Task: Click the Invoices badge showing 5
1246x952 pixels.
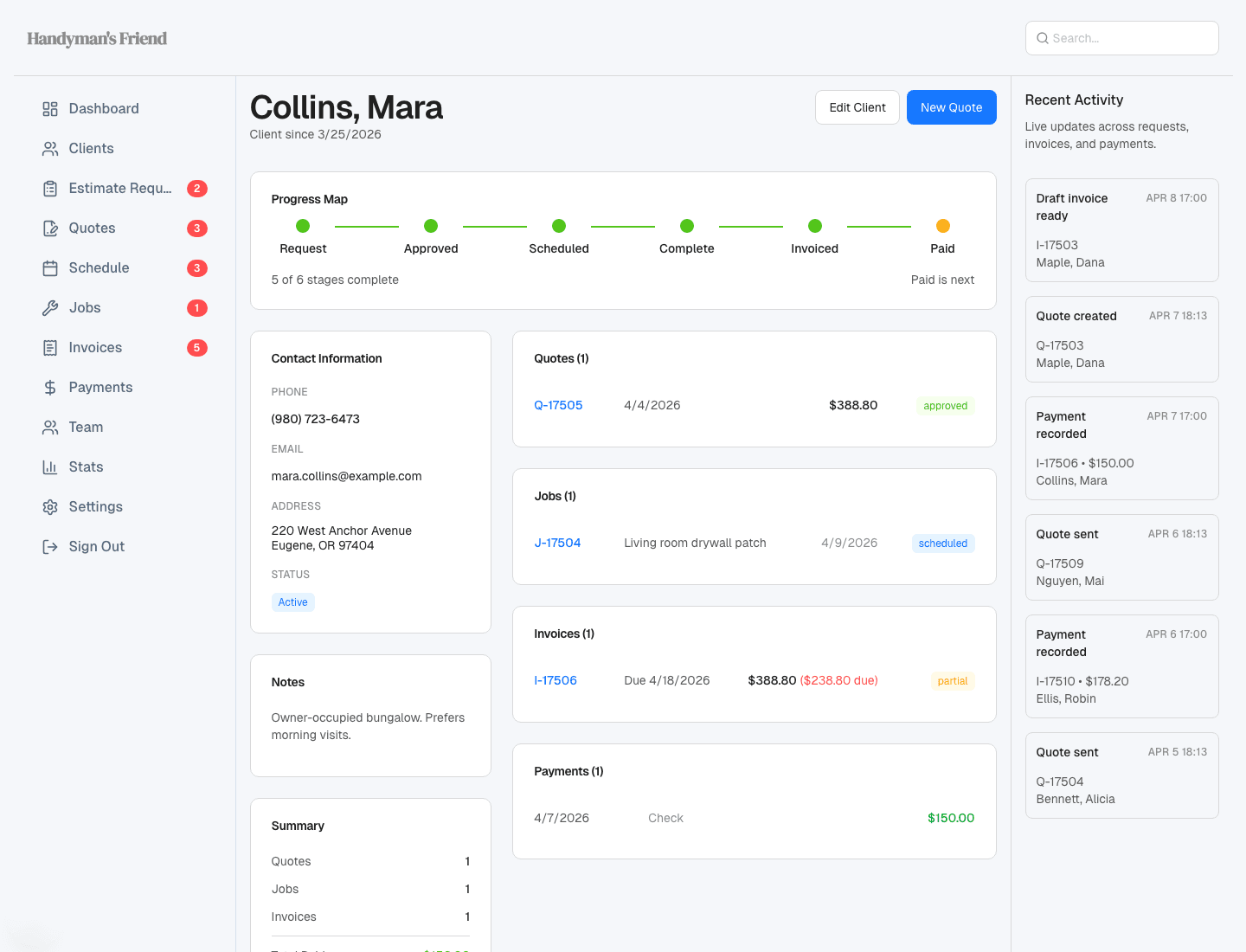Action: pyautogui.click(x=197, y=348)
